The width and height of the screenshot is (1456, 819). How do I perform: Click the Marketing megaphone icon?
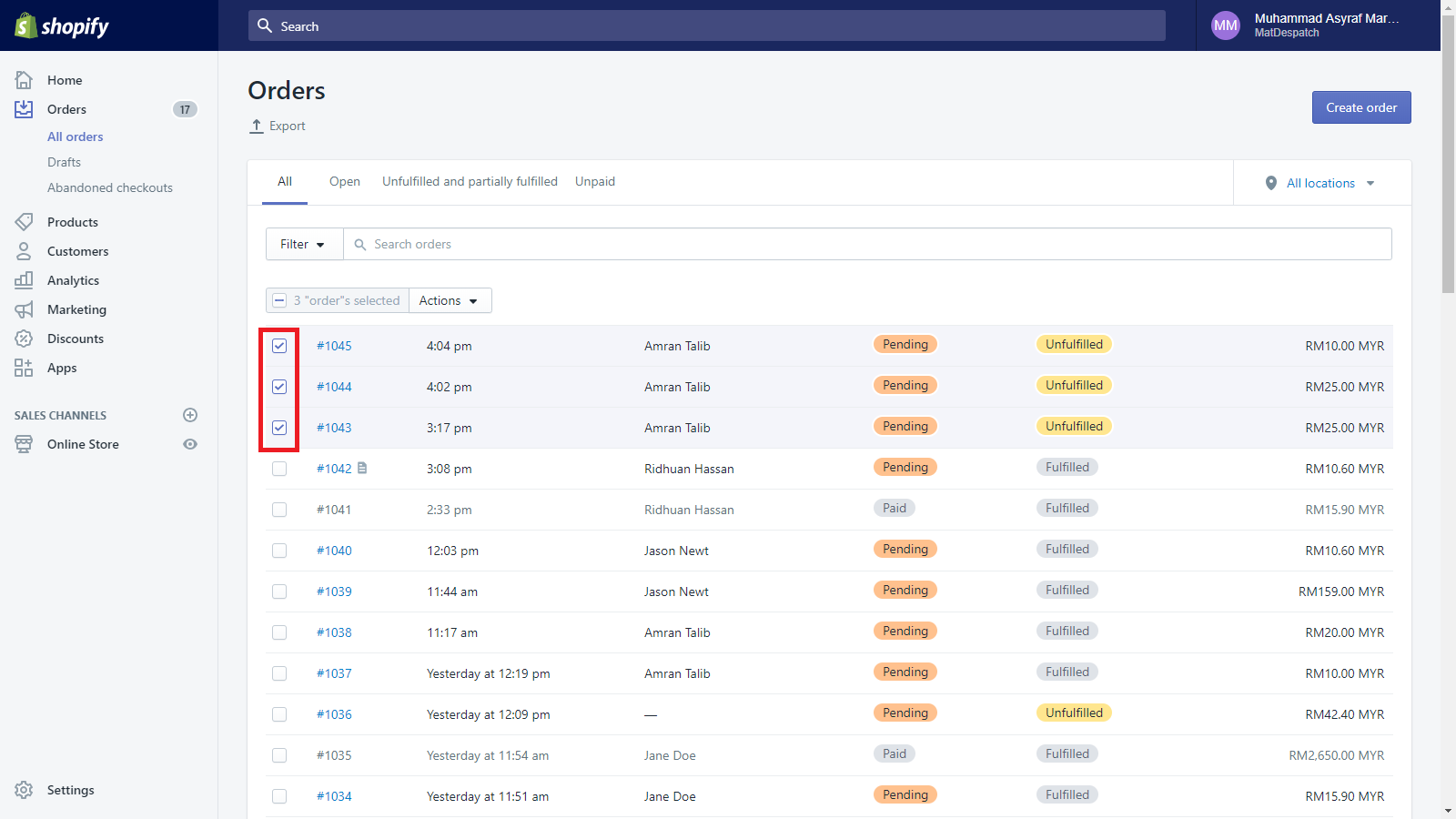[x=24, y=309]
